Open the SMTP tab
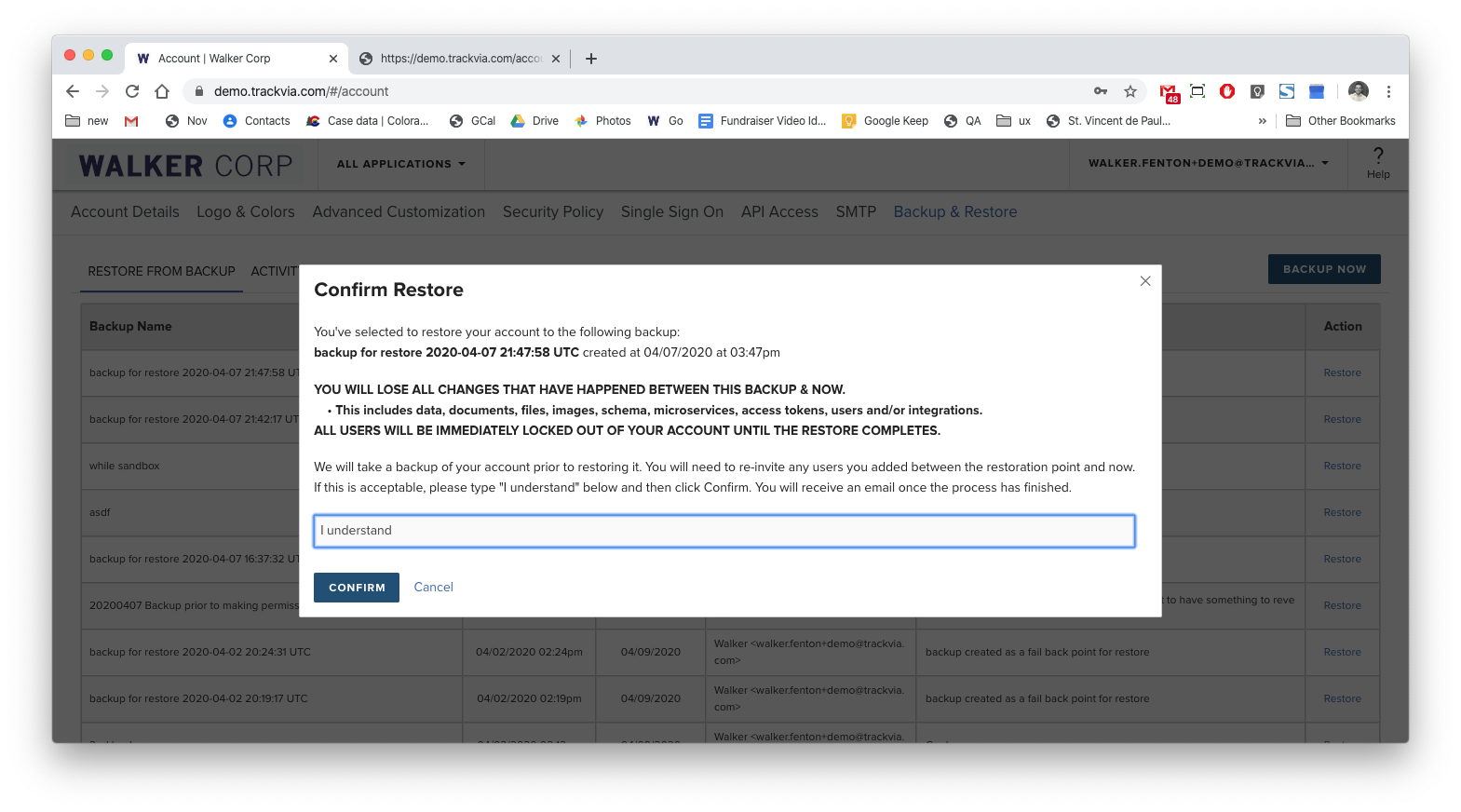The image size is (1461, 812). (x=856, y=212)
